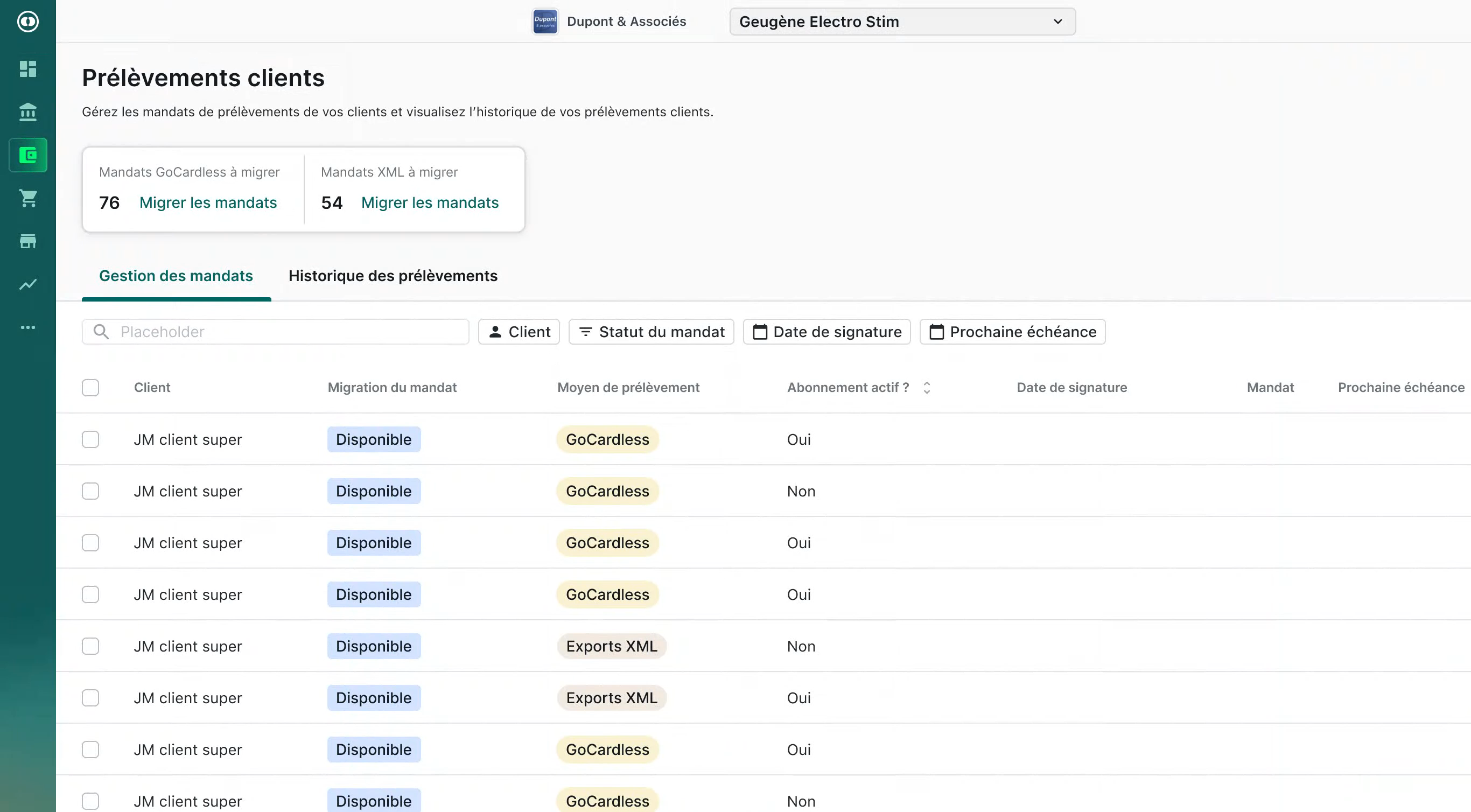
Task: Open the shopping cart sidebar icon
Action: (x=28, y=198)
